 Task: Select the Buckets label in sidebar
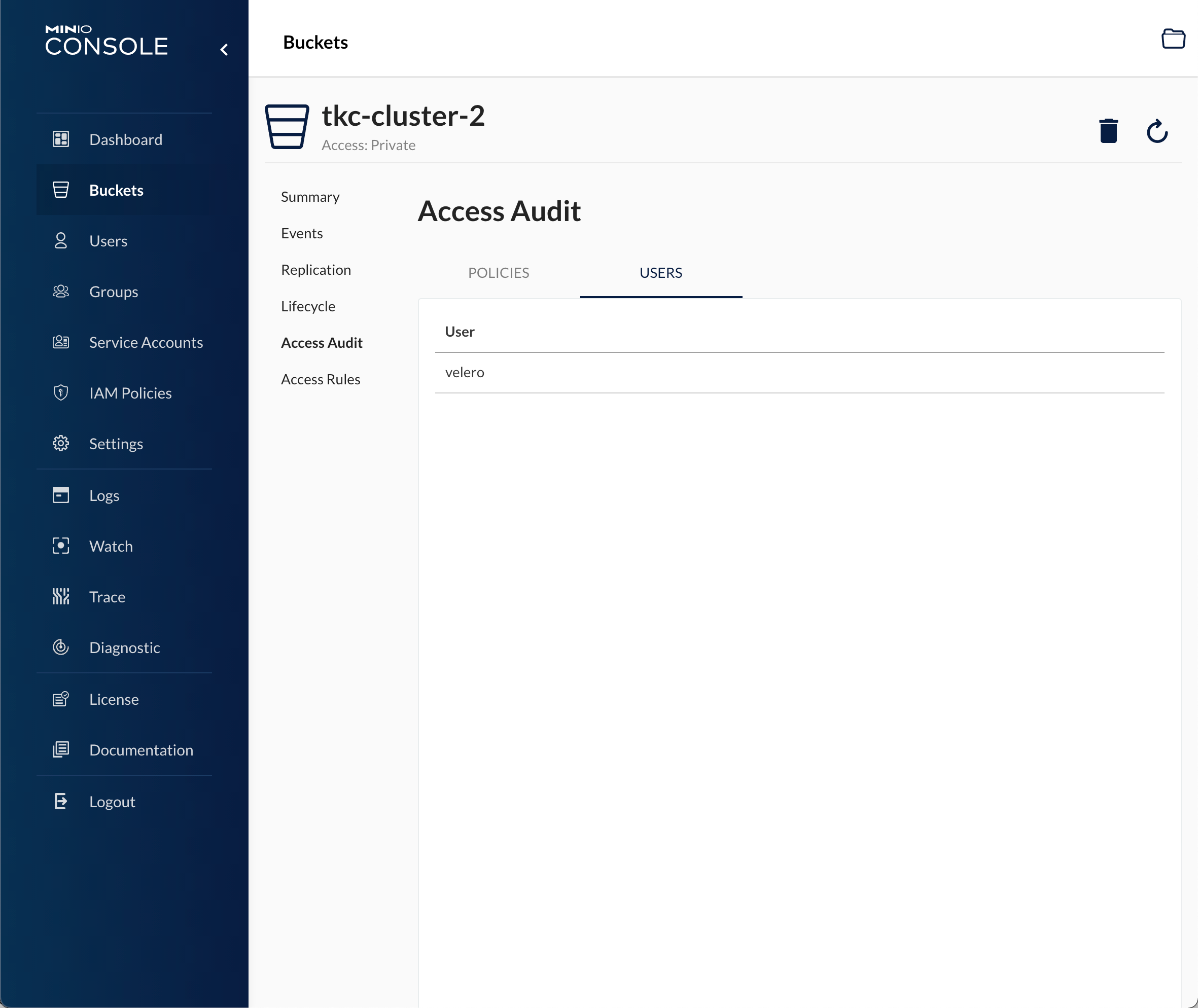[x=116, y=190]
